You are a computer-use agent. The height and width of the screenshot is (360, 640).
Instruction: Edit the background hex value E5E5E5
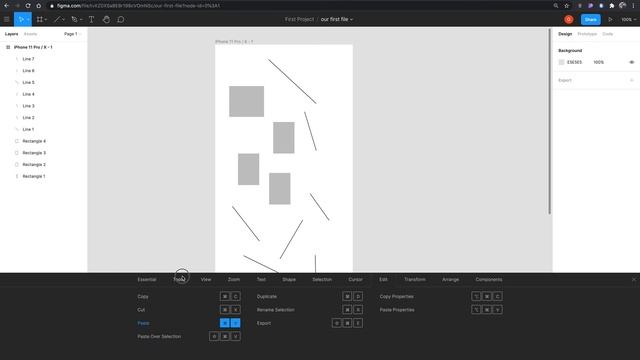point(574,62)
